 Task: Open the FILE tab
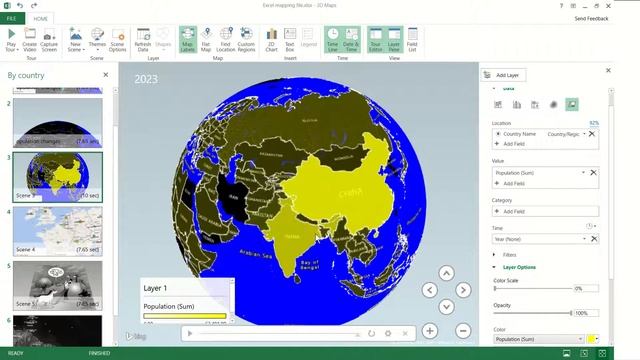point(12,18)
